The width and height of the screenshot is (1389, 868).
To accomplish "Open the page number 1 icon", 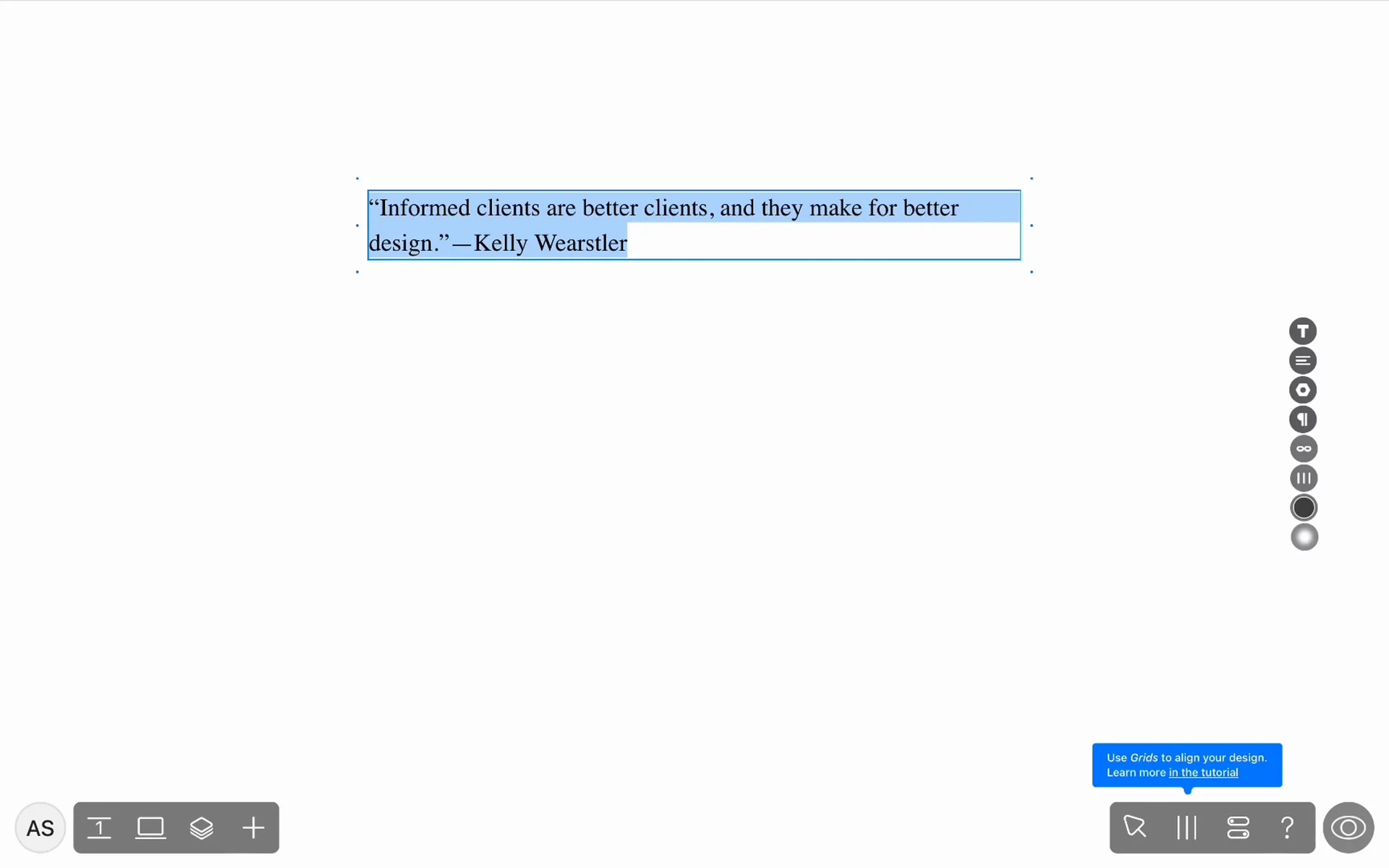I will click(99, 827).
